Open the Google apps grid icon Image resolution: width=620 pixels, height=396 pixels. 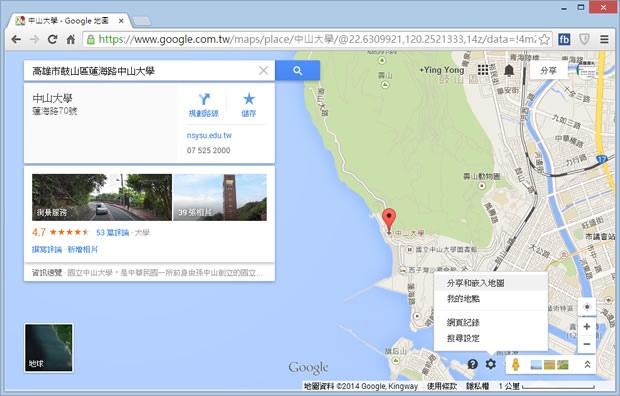(483, 70)
